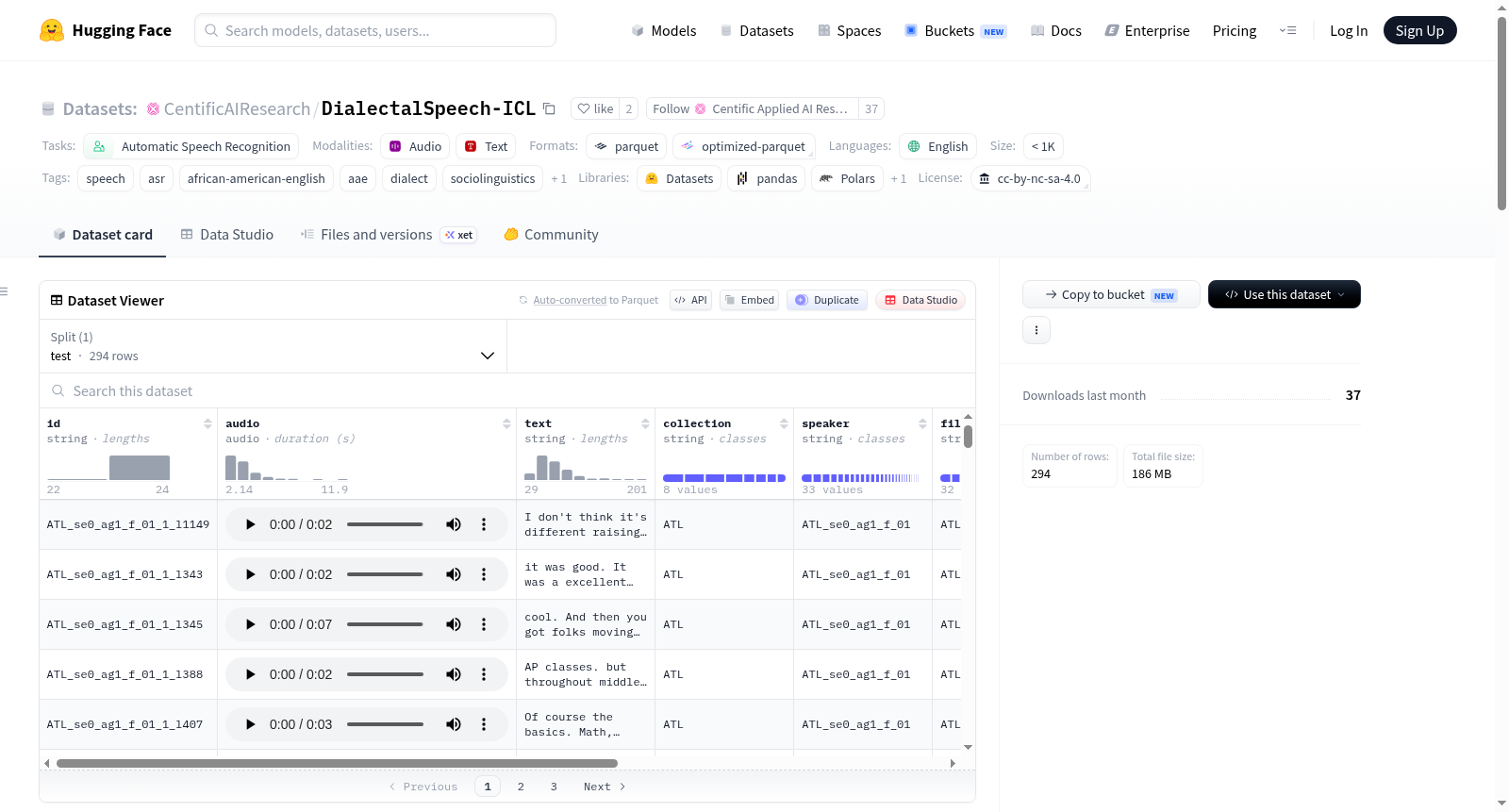The height and width of the screenshot is (812, 1509).
Task: Click the API button in Dataset Viewer
Action: pyautogui.click(x=690, y=300)
